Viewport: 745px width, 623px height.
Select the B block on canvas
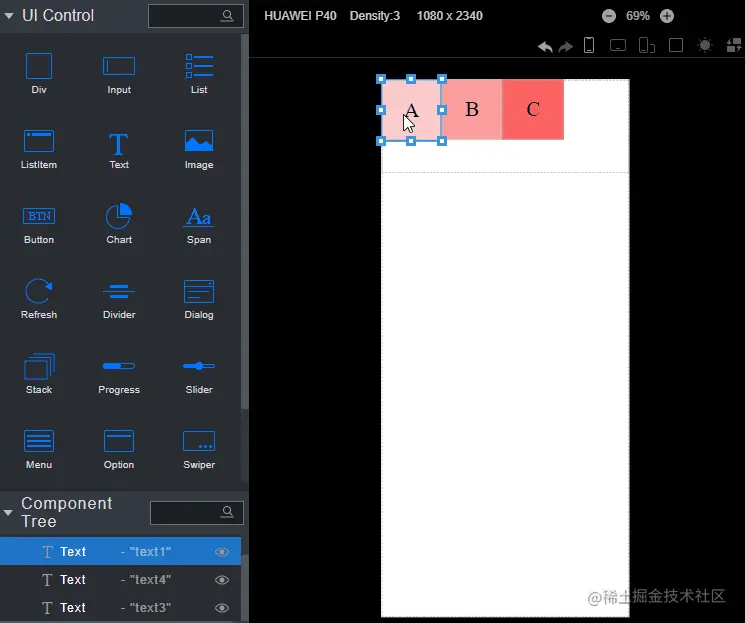tap(472, 110)
